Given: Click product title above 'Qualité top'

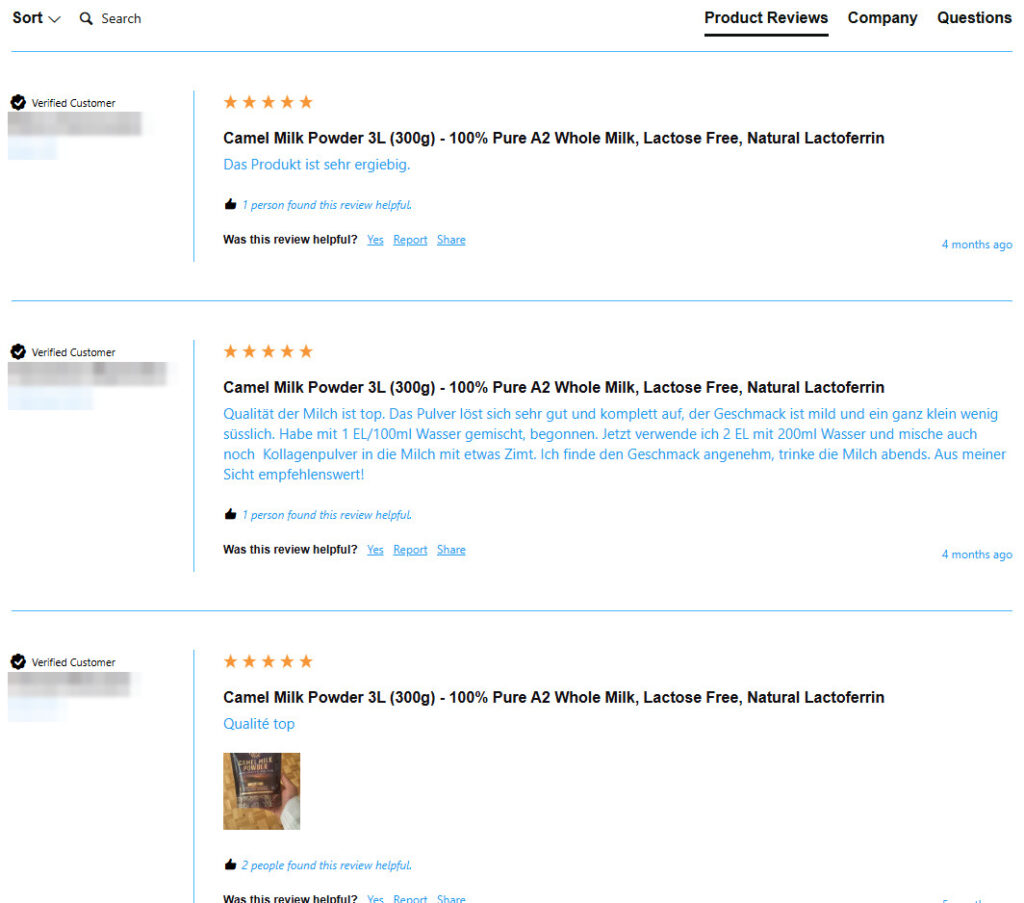Looking at the screenshot, I should tap(554, 697).
